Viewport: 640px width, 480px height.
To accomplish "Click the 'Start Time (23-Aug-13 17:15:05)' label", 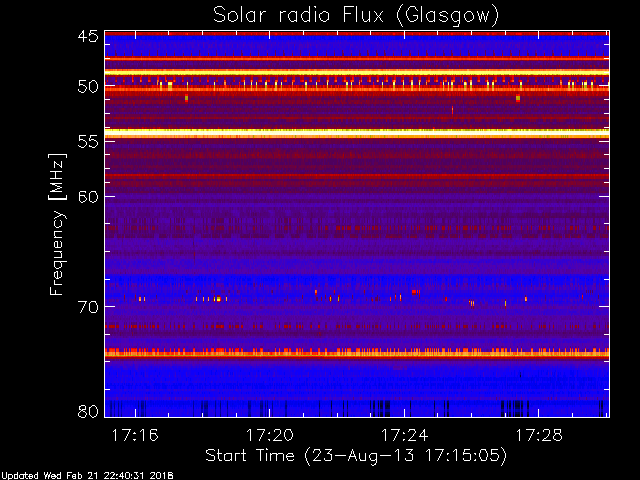I will pyautogui.click(x=356, y=456).
